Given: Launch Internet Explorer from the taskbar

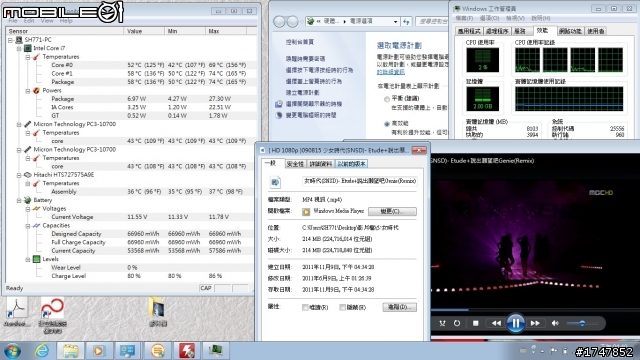Looking at the screenshot, I should (42, 351).
